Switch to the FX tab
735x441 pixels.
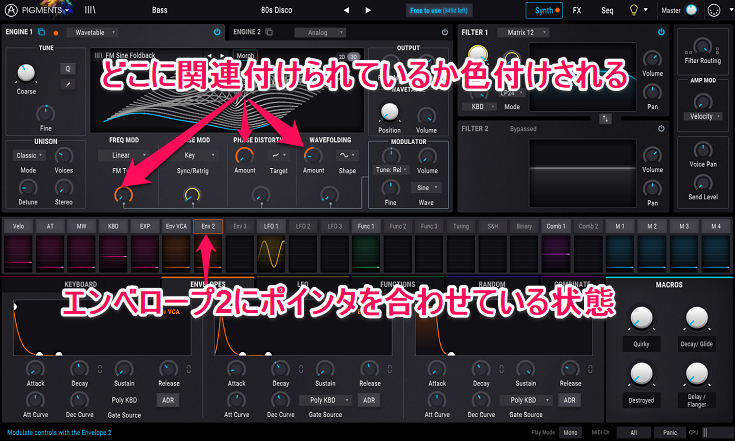point(577,10)
